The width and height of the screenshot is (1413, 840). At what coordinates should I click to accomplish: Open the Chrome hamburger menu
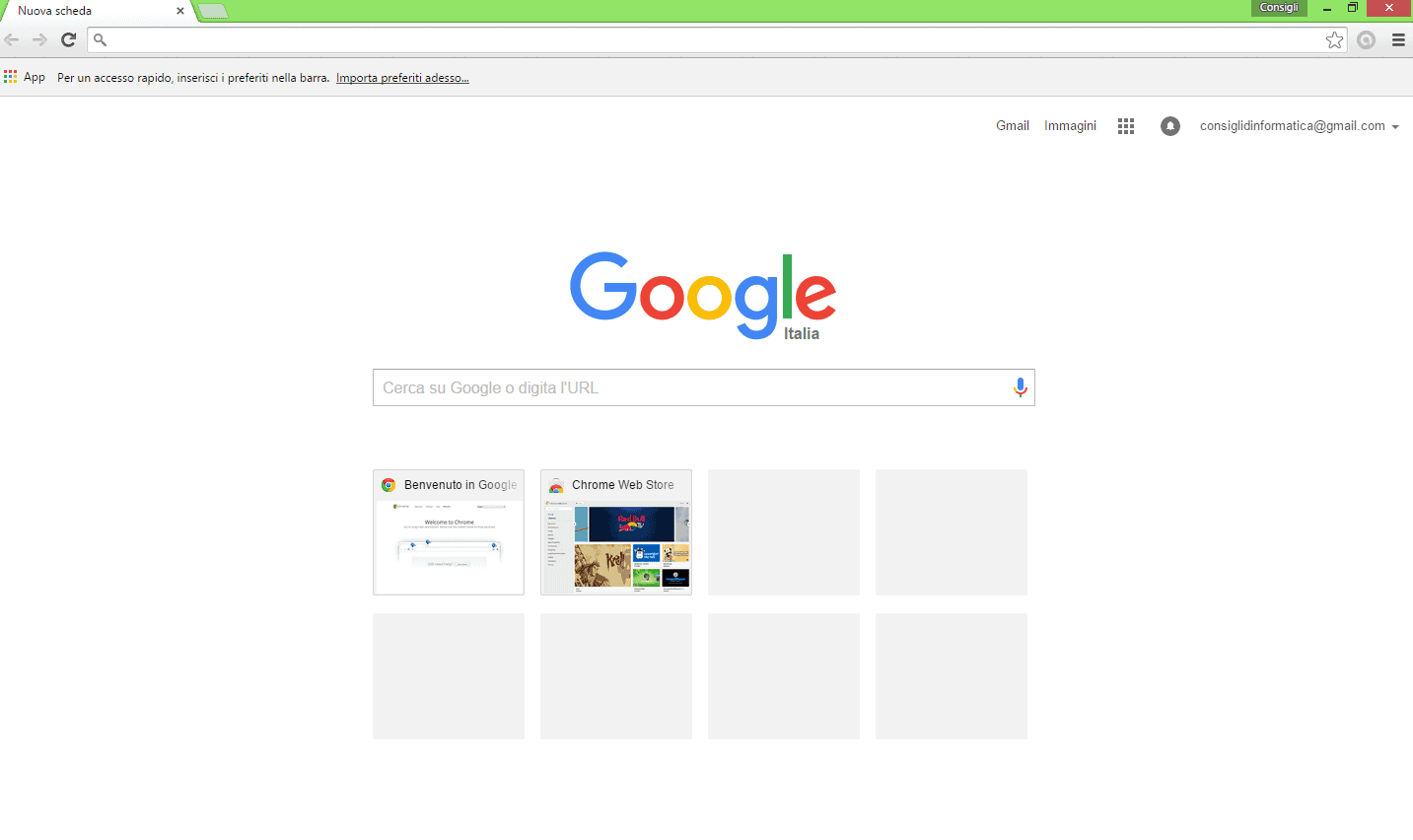click(1398, 39)
